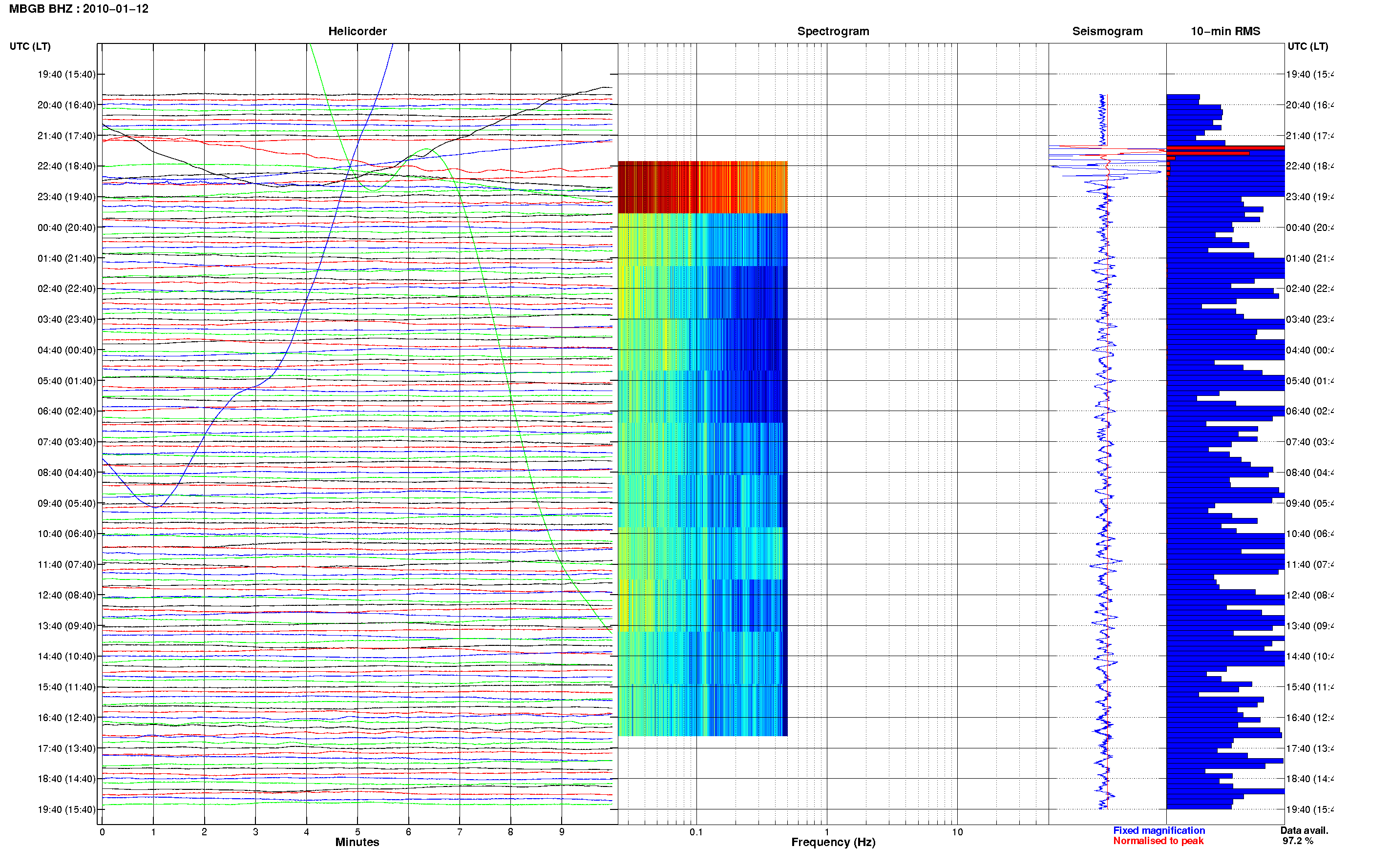The image size is (1389, 868).
Task: Click the left '21:40 (17:40)' time label
Action: 66,136
